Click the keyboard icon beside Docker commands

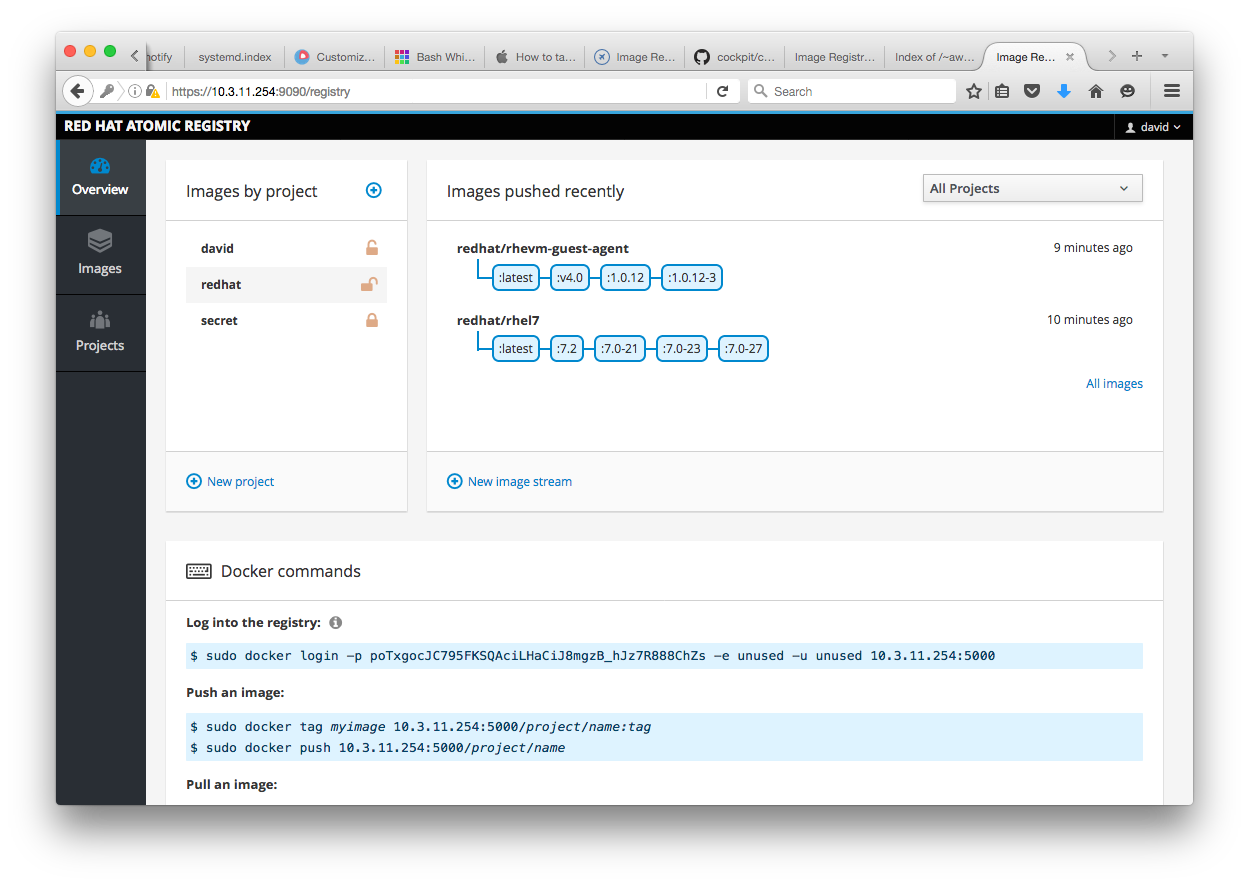(x=198, y=570)
